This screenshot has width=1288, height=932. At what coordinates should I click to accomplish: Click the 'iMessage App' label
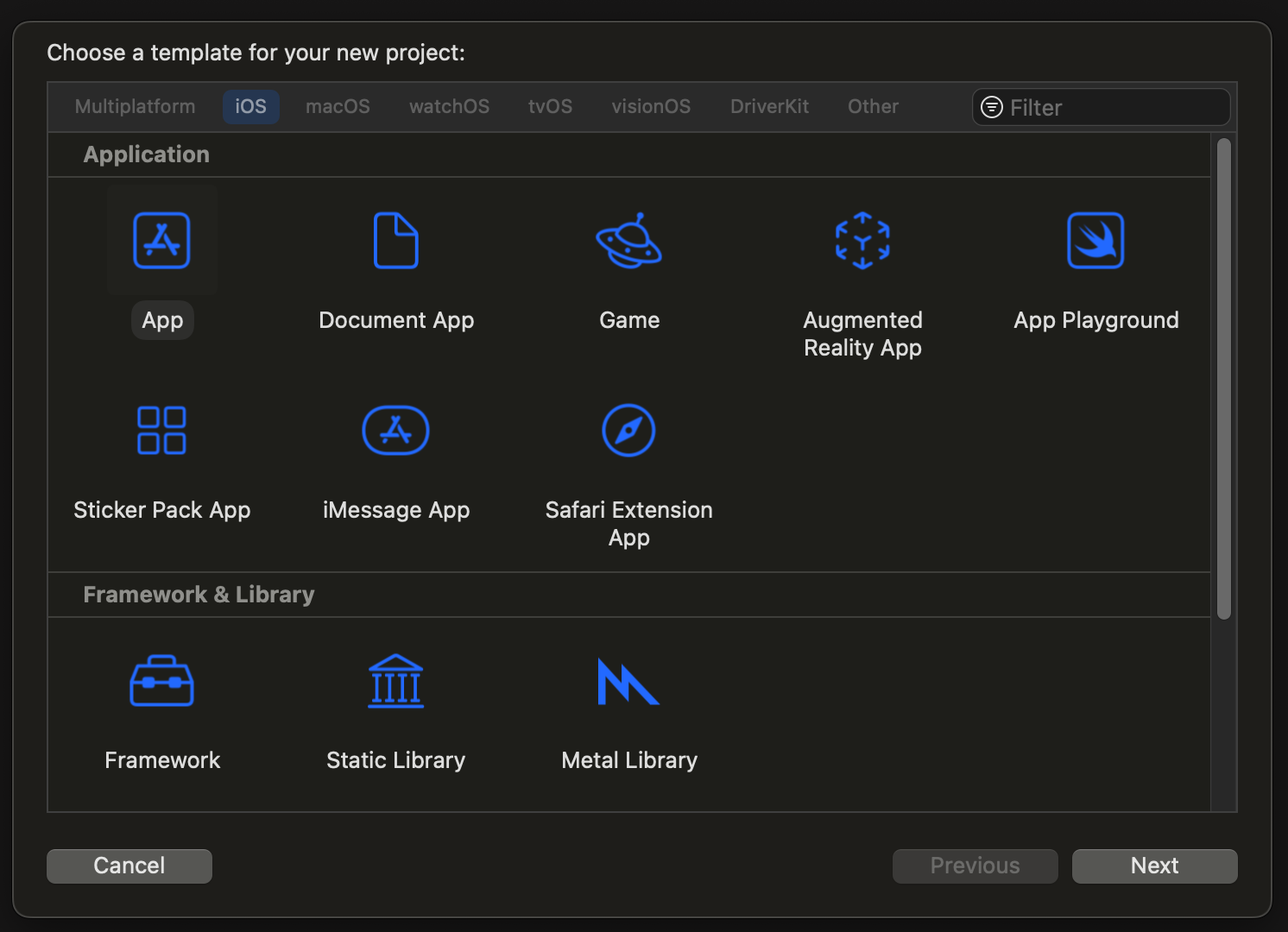[x=396, y=510]
